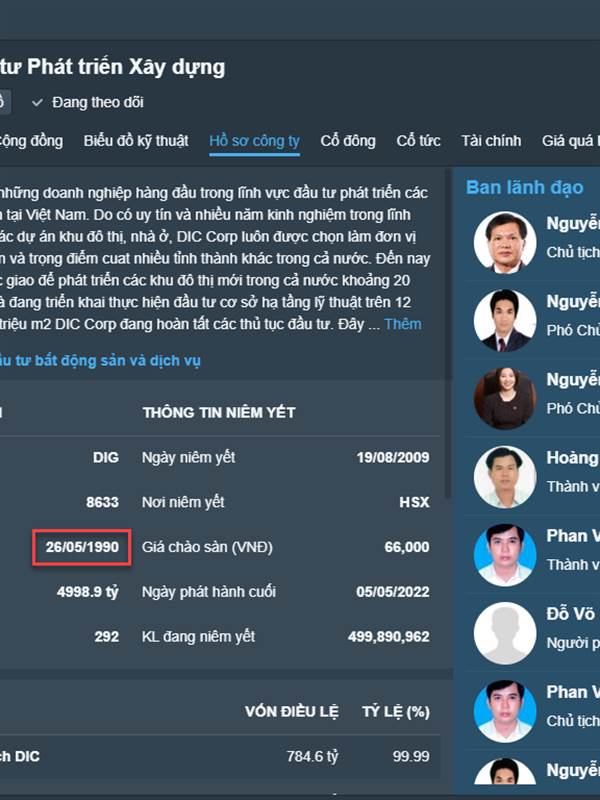Expand description with the Thêm link
The height and width of the screenshot is (800, 600).
pos(403,324)
